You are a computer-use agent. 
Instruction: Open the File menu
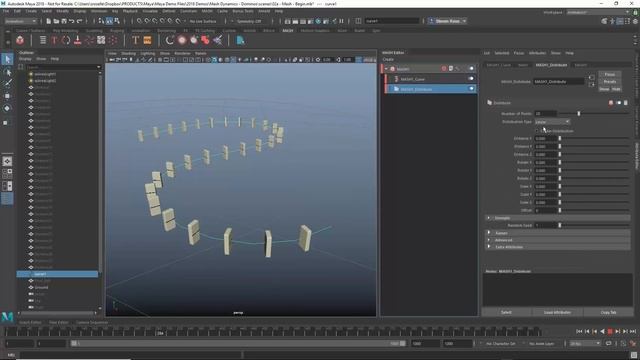point(6,11)
